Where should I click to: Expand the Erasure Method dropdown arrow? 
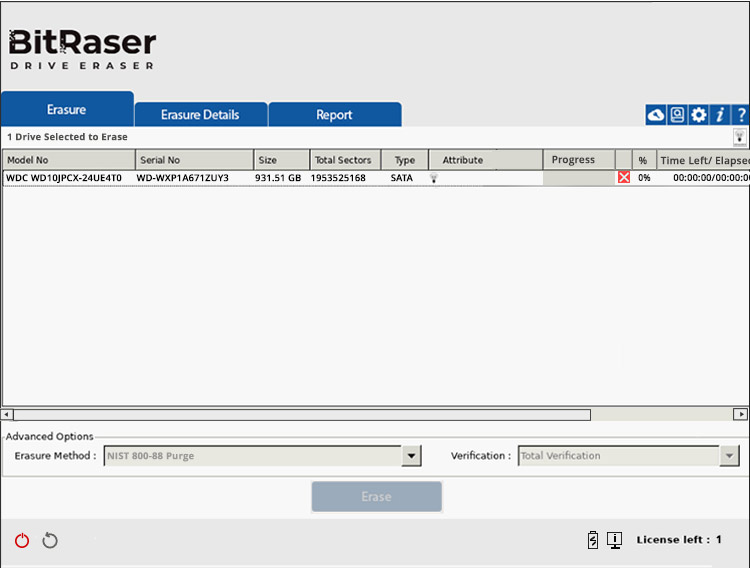[x=411, y=456]
